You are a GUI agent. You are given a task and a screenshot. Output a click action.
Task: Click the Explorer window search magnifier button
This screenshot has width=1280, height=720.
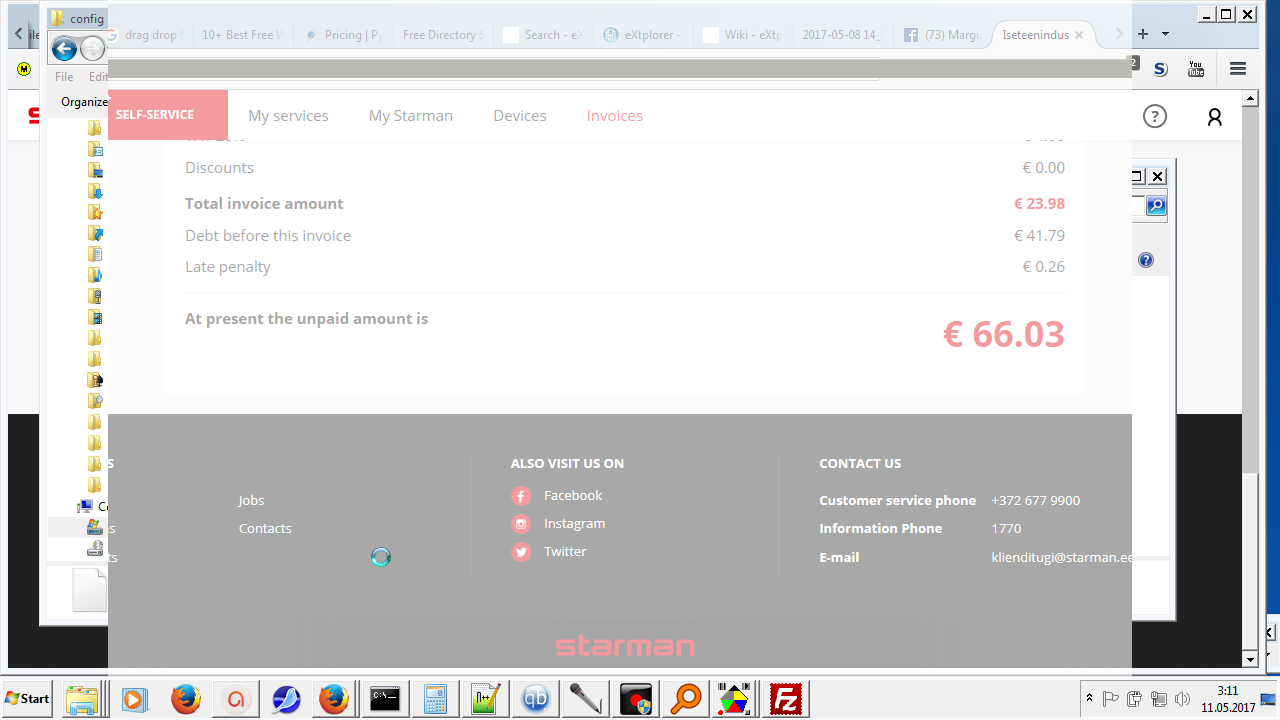[x=1156, y=206]
